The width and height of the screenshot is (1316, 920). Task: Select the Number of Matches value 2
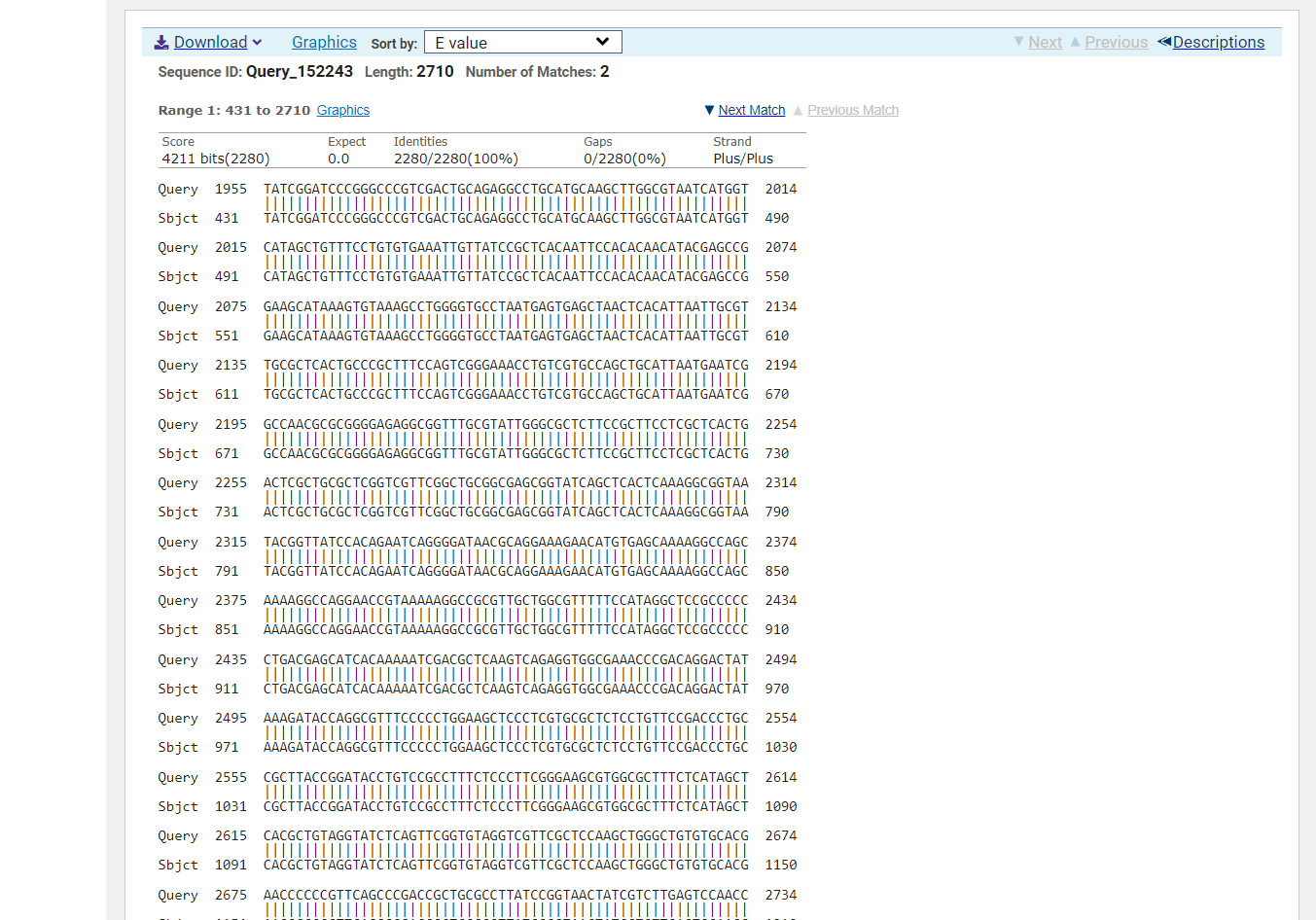tap(605, 72)
